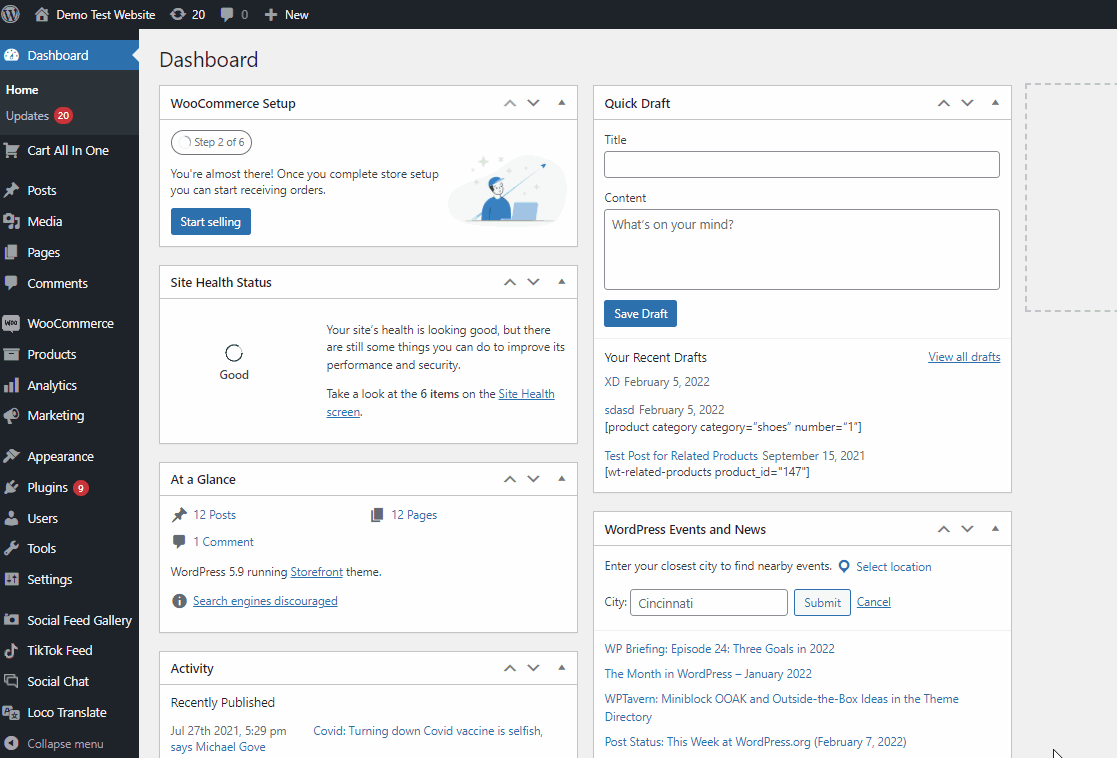Toggle the WooCommerce Setup panel triangle
This screenshot has width=1117, height=758.
(561, 103)
